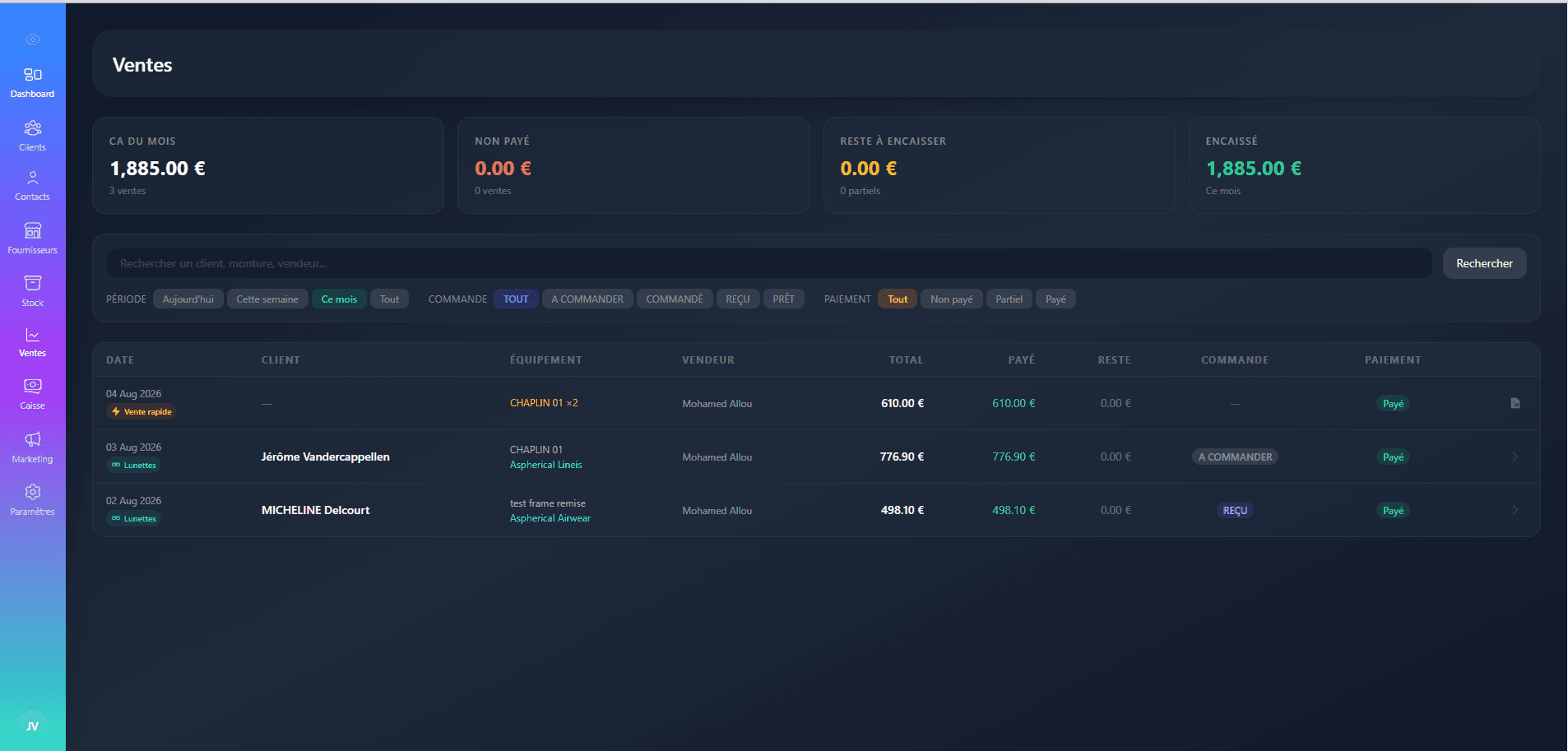
Task: Click the JV user avatar
Action: 32,726
